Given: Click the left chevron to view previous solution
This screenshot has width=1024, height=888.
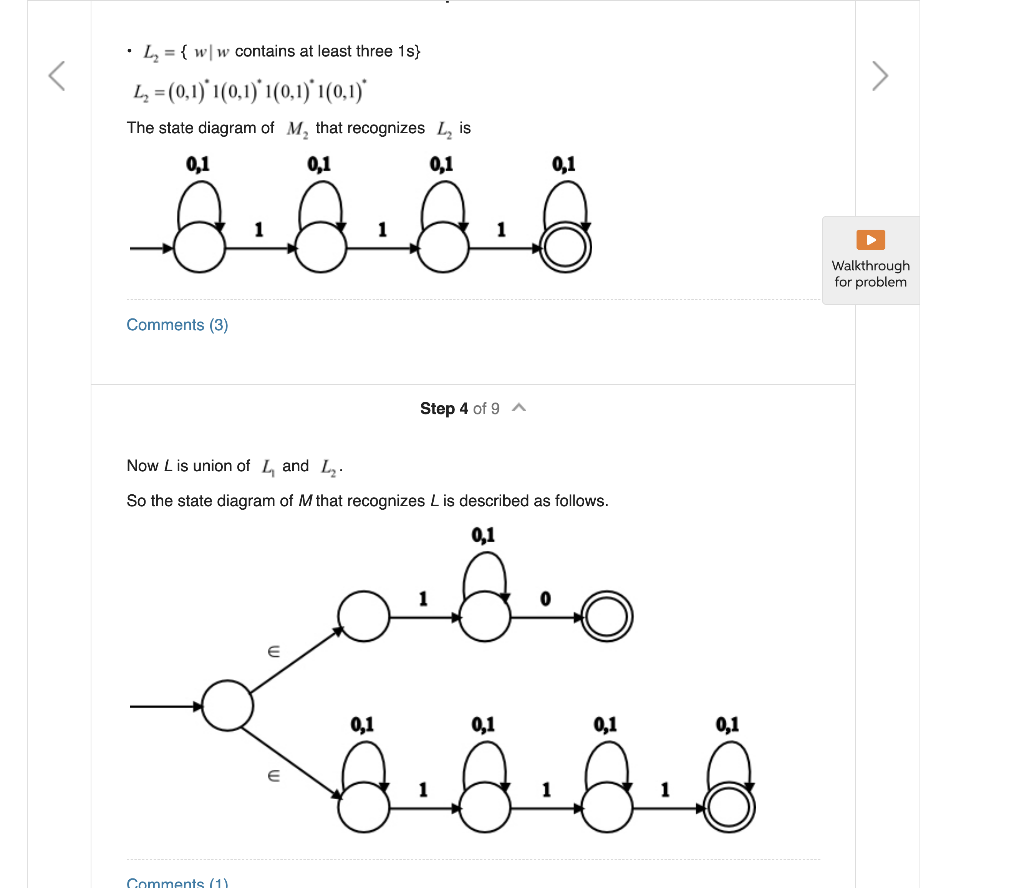Looking at the screenshot, I should point(56,75).
